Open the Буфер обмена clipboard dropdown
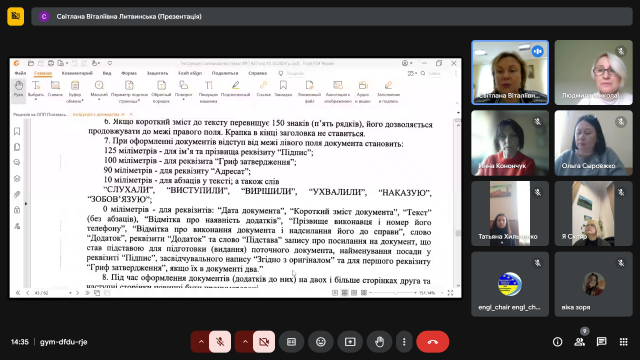 click(x=75, y=91)
